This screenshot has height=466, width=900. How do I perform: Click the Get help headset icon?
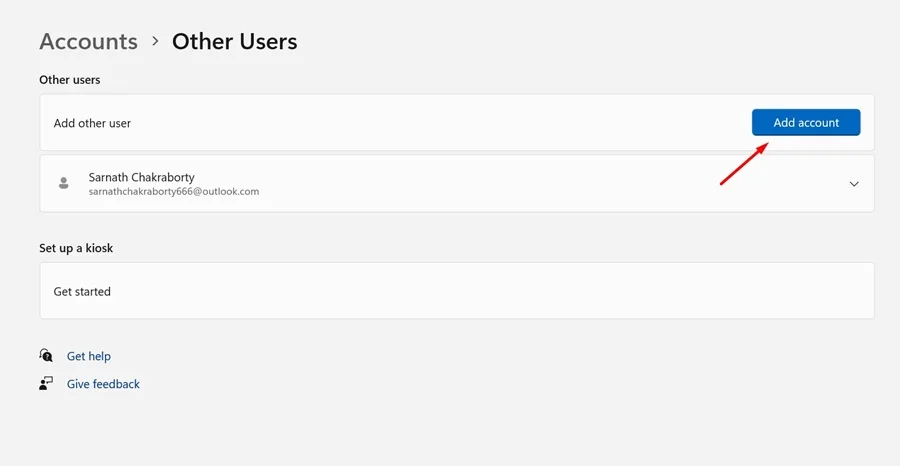(x=46, y=355)
